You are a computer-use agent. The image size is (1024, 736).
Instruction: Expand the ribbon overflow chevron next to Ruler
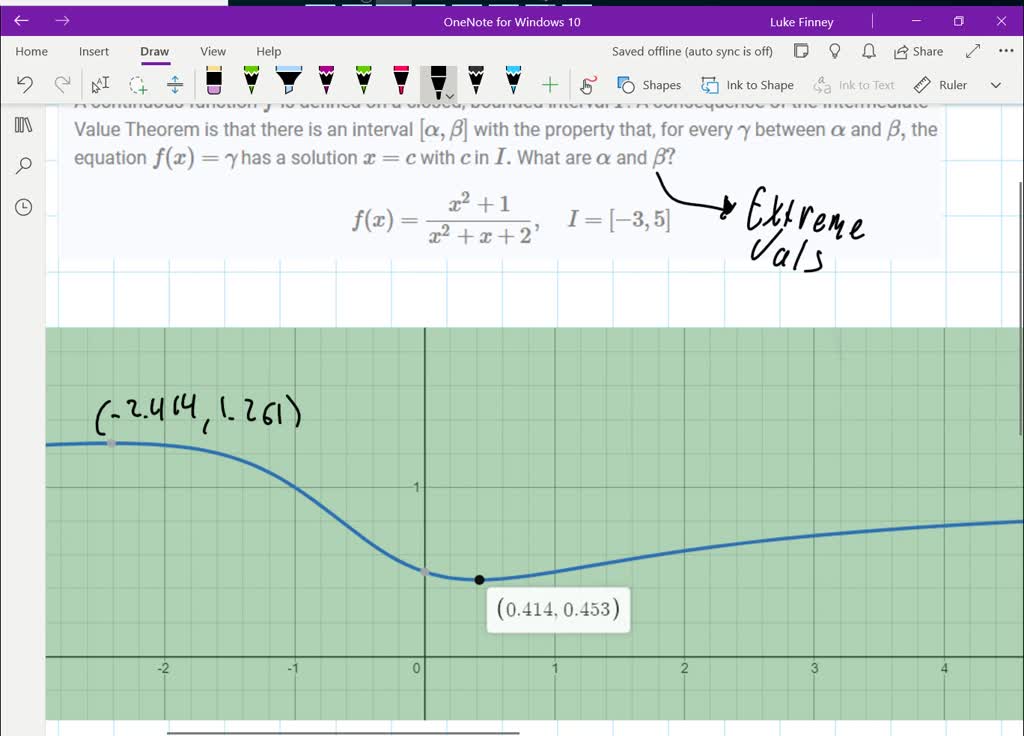(x=995, y=85)
